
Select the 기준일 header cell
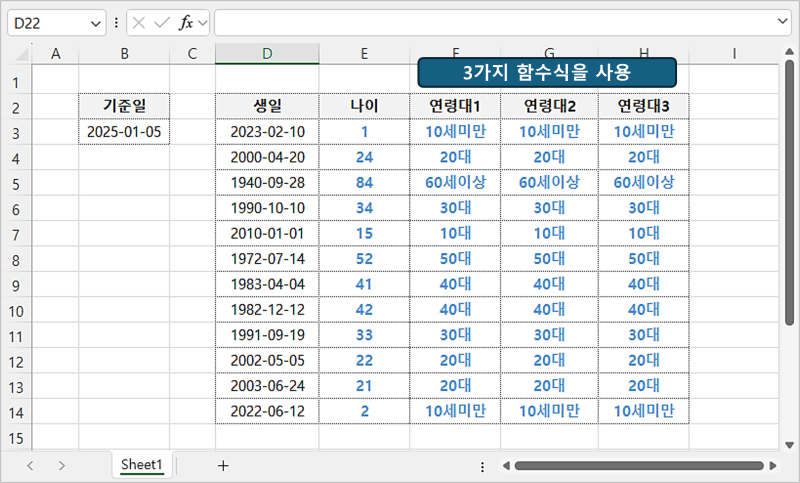[x=124, y=106]
